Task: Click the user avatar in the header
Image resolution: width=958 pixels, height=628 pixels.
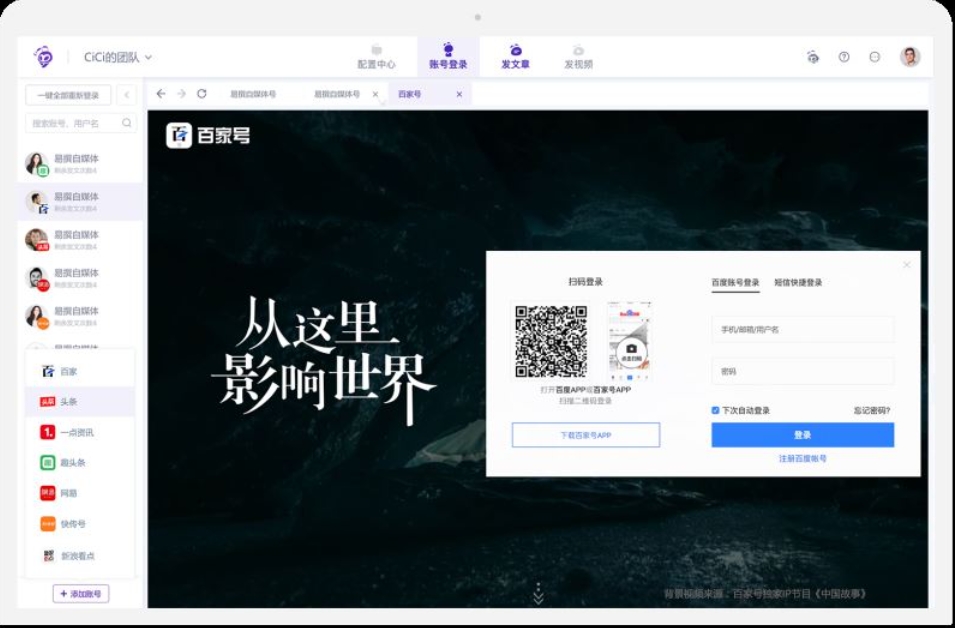Action: (910, 57)
